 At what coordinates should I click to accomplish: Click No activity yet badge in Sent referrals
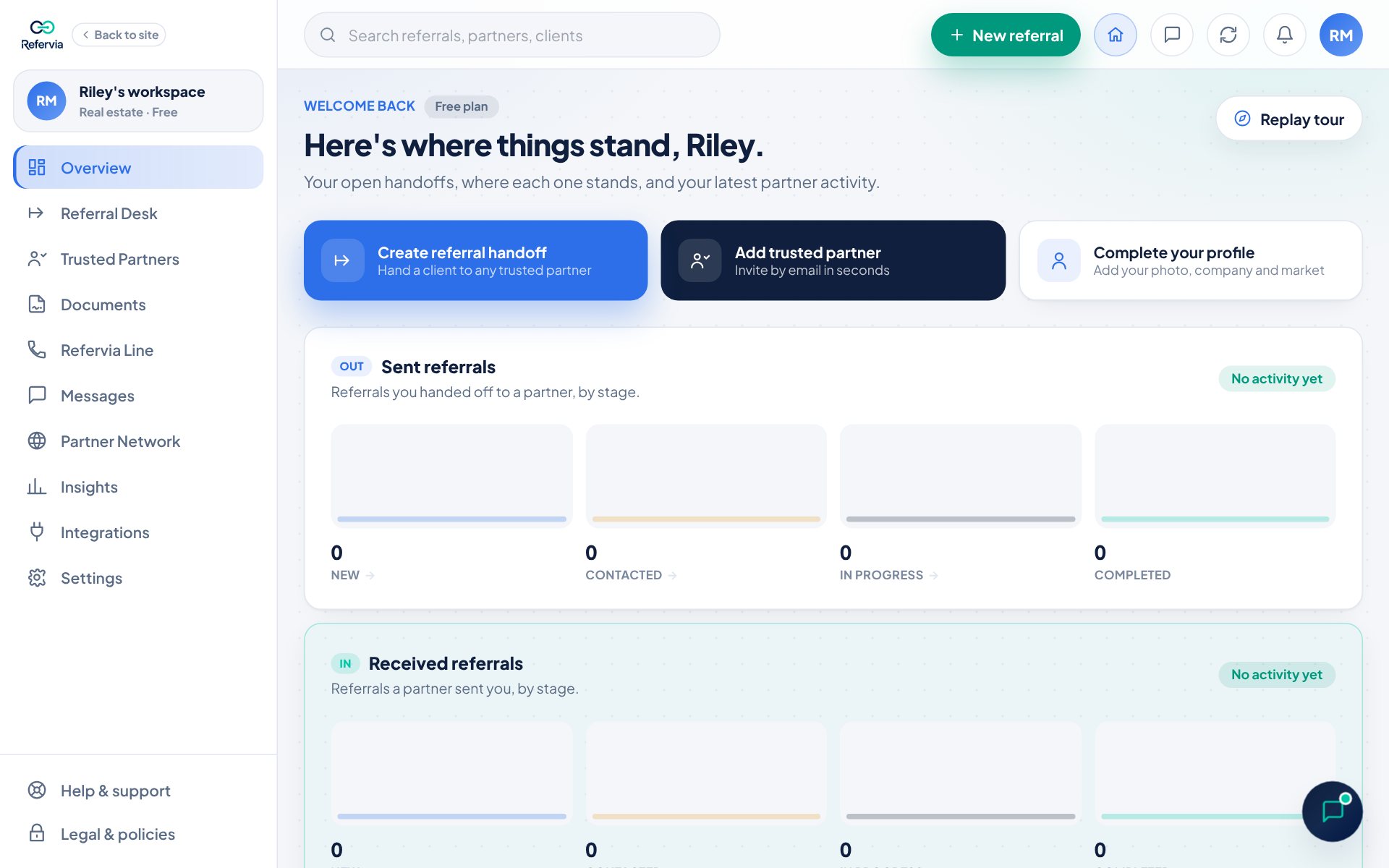1276,378
